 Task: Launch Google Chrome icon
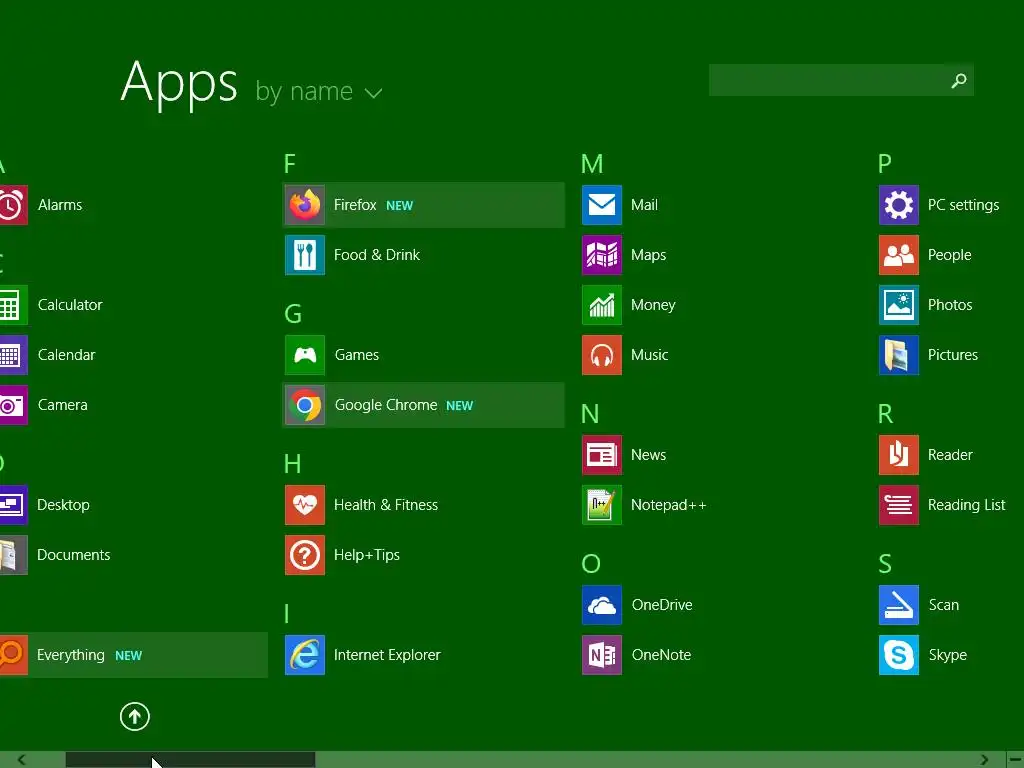click(305, 405)
